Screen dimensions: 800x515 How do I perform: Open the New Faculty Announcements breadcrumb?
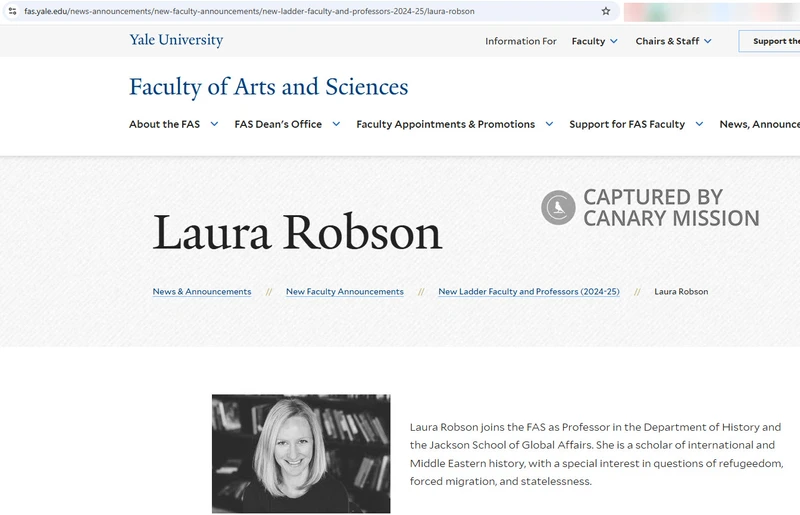(x=345, y=292)
